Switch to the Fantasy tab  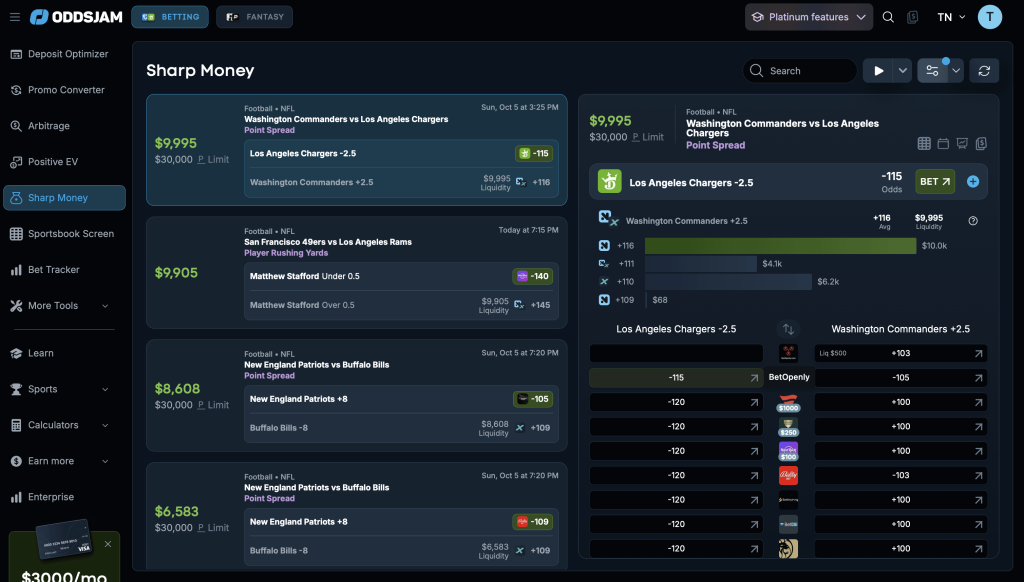[x=254, y=17]
